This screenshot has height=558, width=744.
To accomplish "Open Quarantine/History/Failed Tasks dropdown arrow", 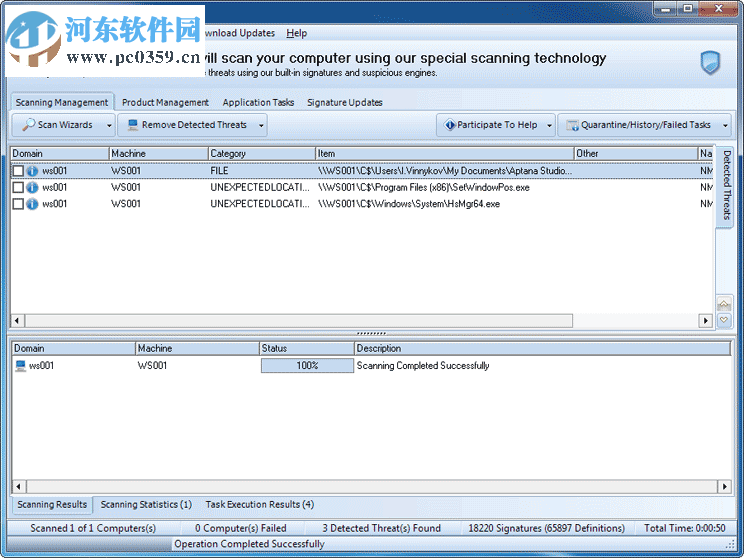I will point(725,126).
